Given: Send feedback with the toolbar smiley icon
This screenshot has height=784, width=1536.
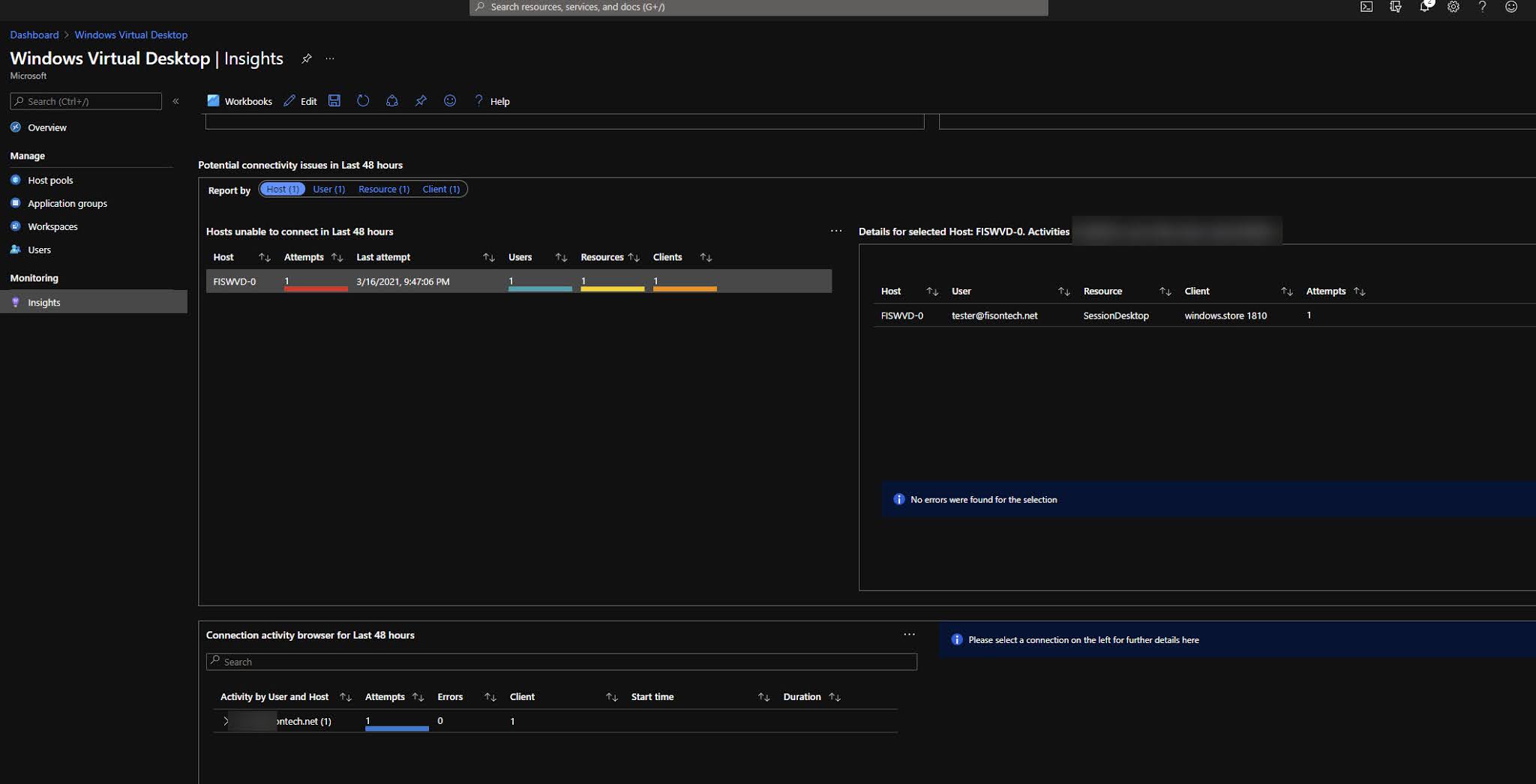Looking at the screenshot, I should pyautogui.click(x=450, y=100).
